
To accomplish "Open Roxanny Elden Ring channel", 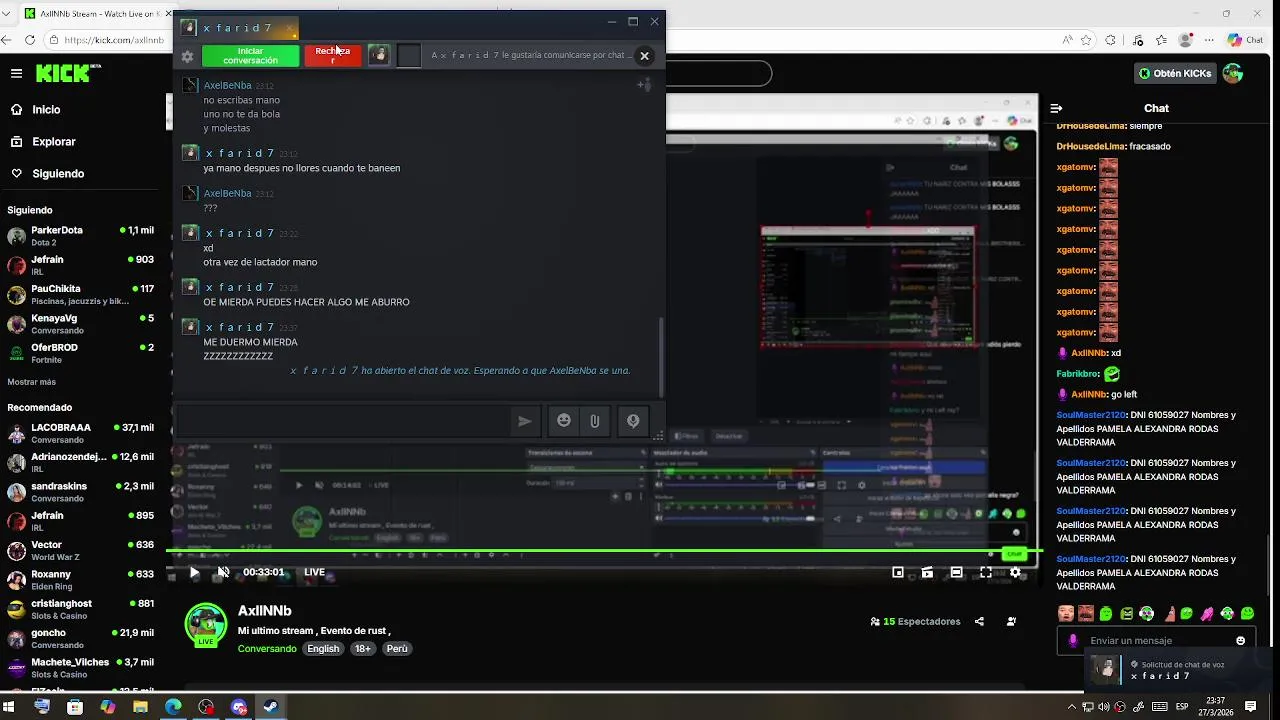I will [x=81, y=580].
